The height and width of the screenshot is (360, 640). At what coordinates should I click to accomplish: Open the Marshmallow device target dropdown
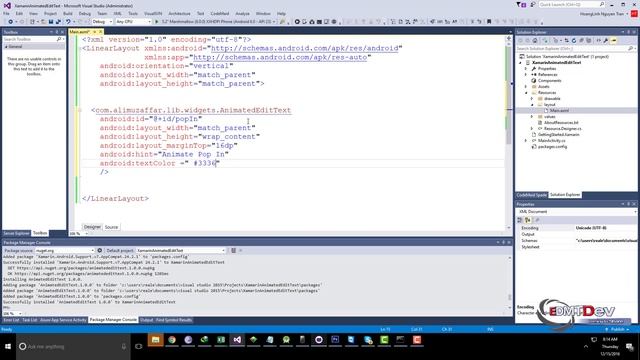(x=219, y=22)
